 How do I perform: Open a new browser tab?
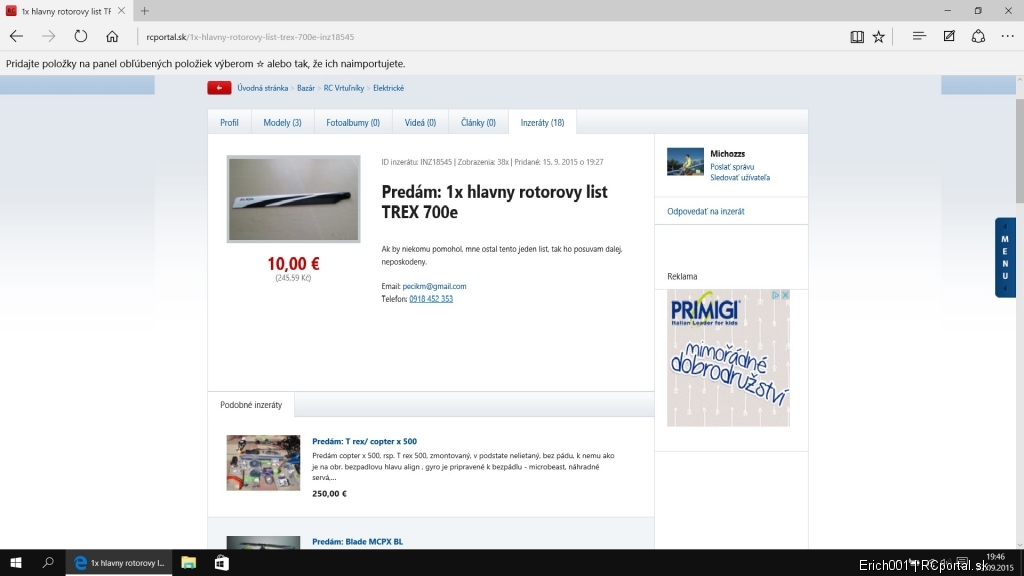[x=144, y=11]
